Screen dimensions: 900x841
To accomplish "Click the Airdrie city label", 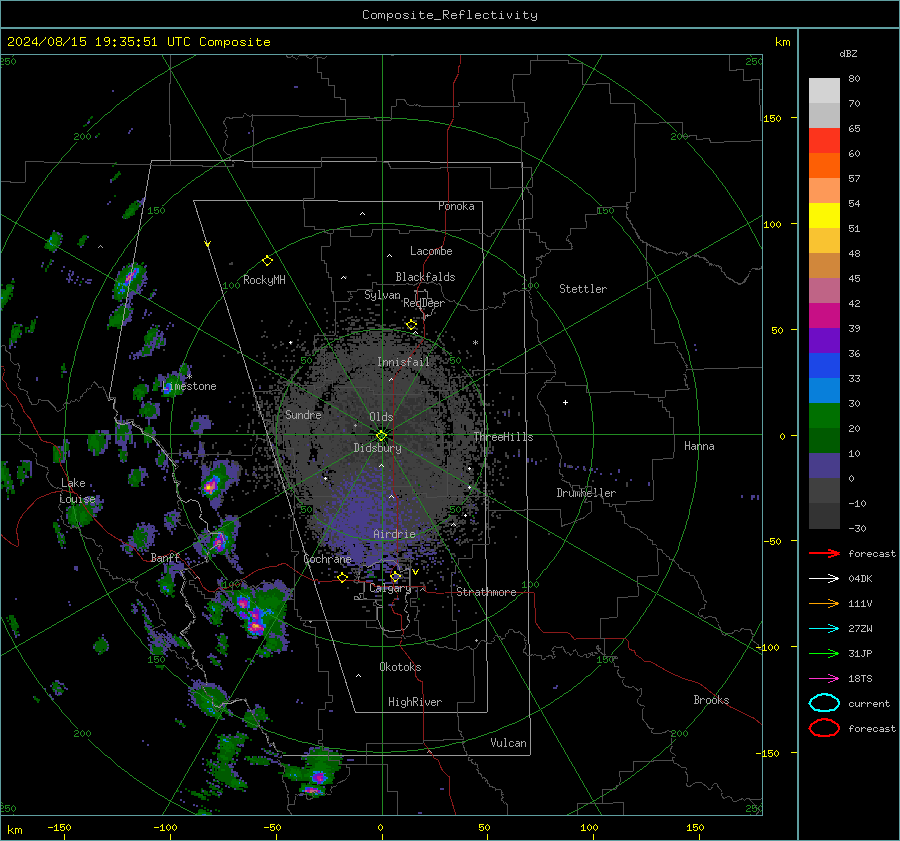I will click(394, 534).
